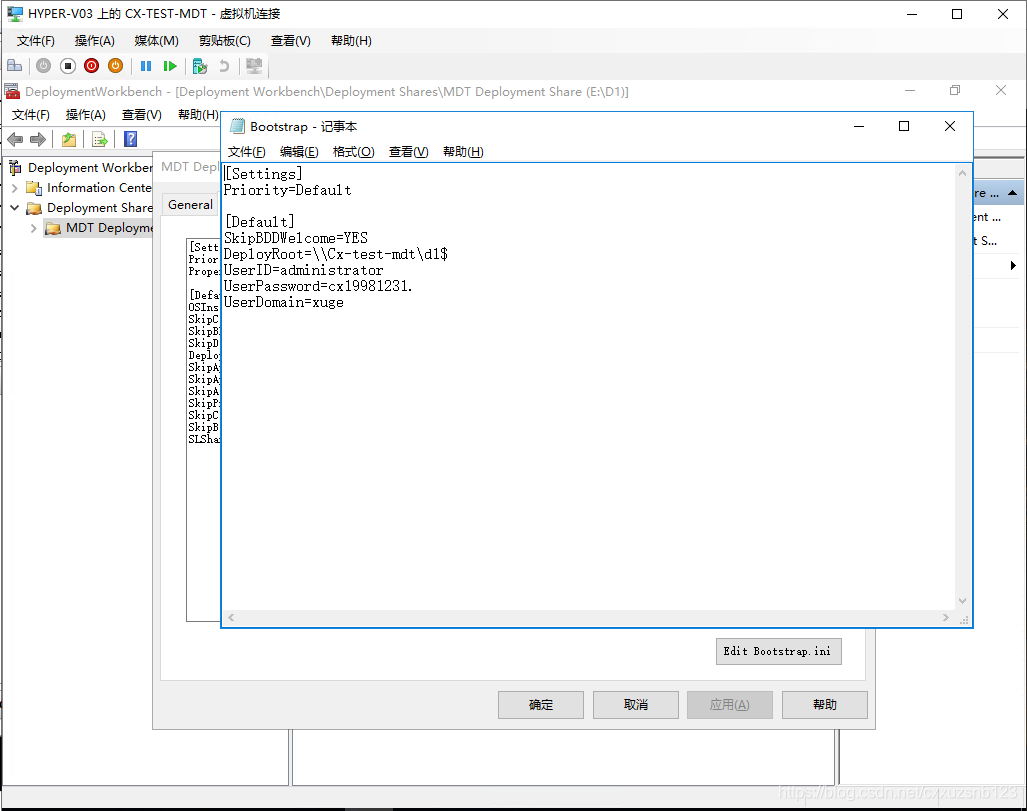Click the Revert checkpoint icon
The image size is (1027, 811).
click(224, 66)
